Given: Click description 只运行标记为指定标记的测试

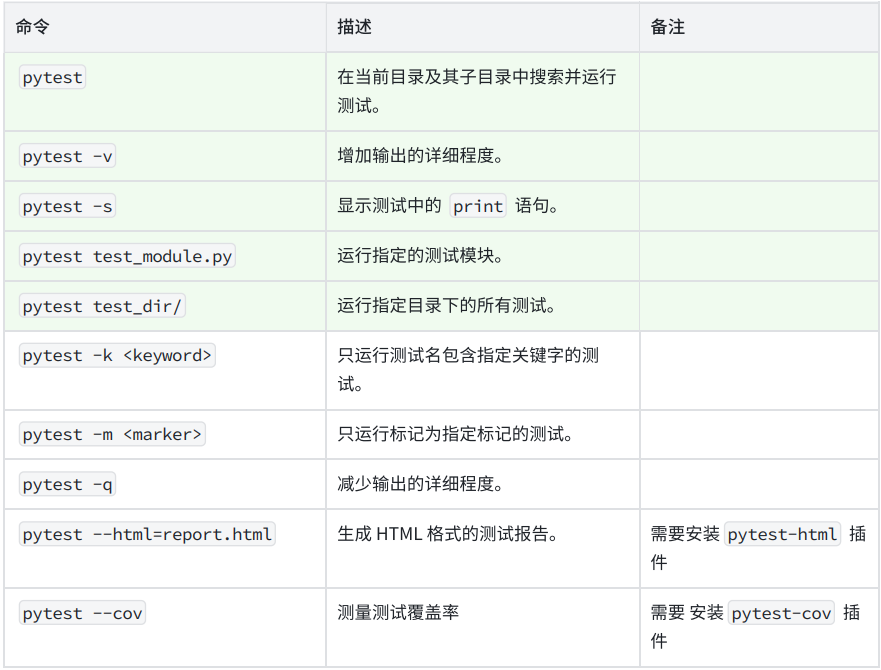Looking at the screenshot, I should pos(455,434).
